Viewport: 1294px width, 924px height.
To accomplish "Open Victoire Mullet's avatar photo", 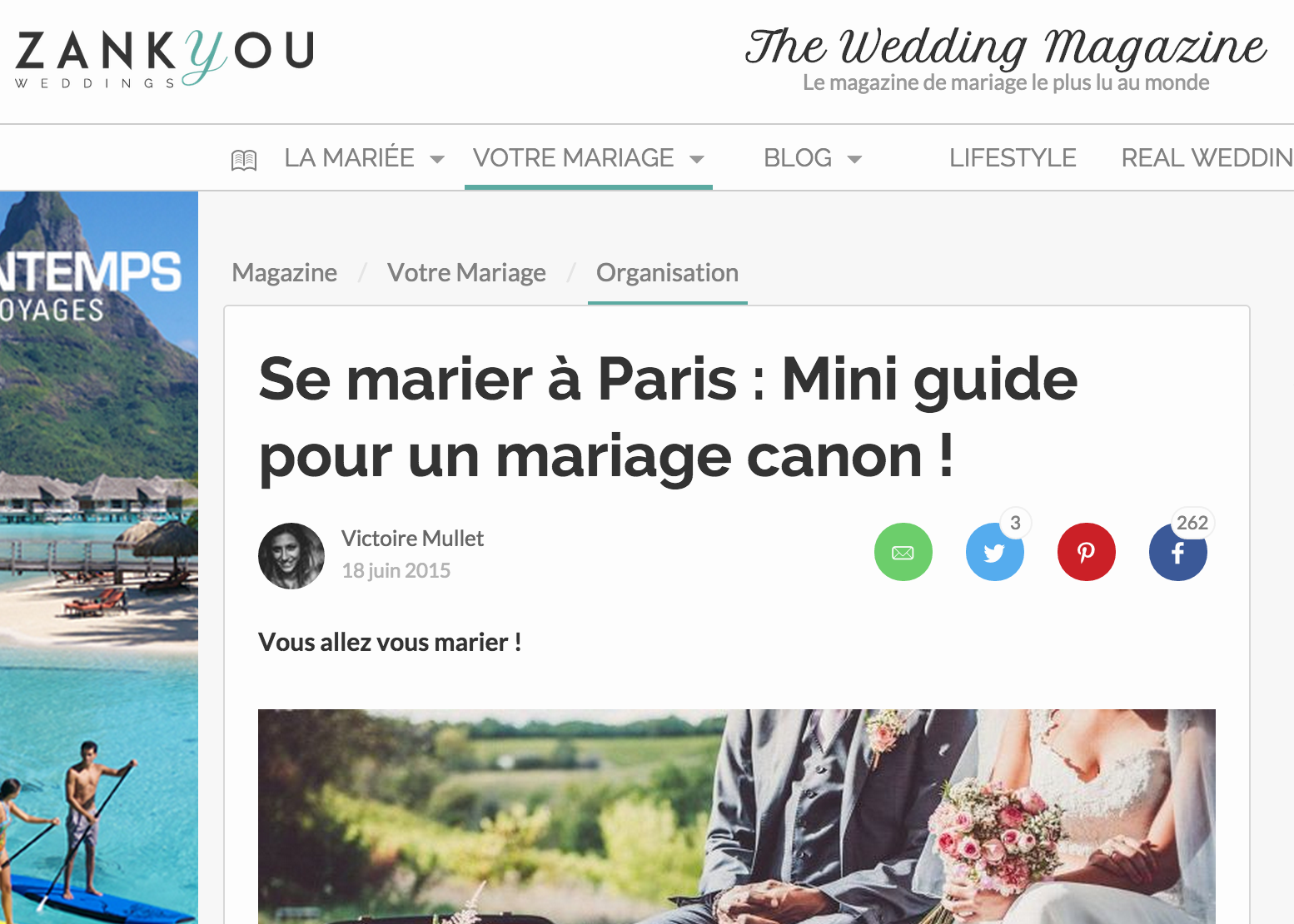I will point(291,556).
